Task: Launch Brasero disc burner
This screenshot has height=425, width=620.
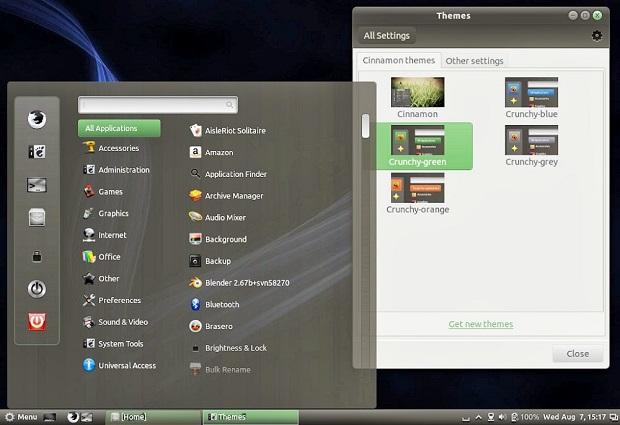Action: (211, 326)
